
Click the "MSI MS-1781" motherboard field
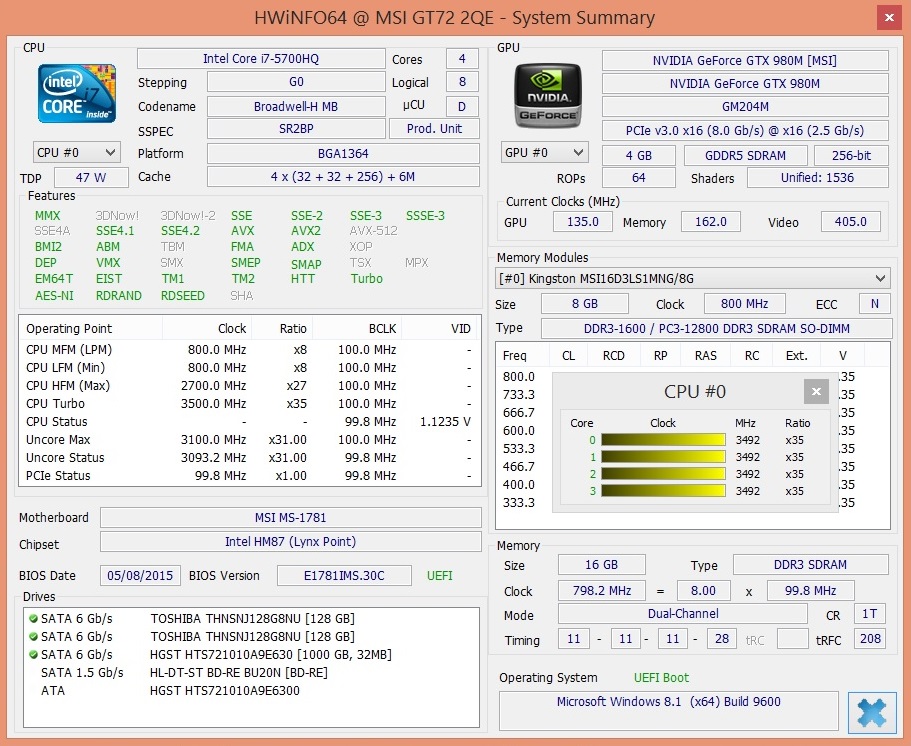click(290, 518)
